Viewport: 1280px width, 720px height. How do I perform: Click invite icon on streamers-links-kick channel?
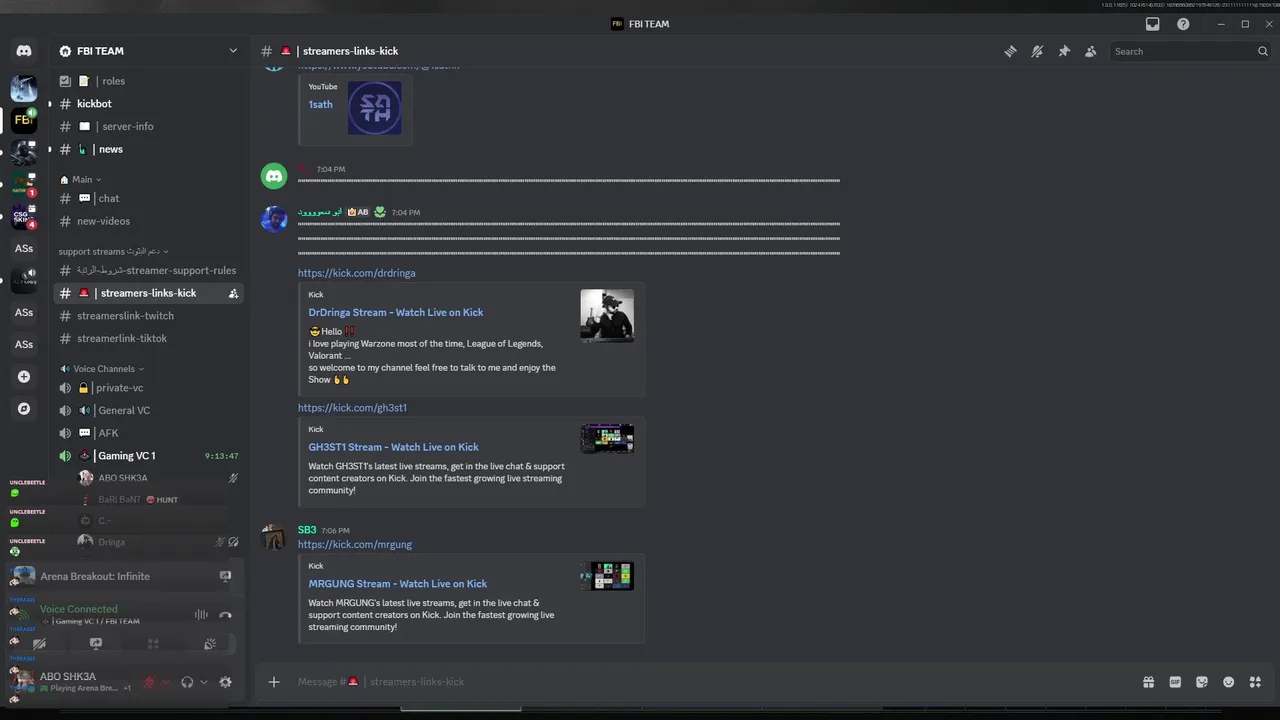(233, 293)
